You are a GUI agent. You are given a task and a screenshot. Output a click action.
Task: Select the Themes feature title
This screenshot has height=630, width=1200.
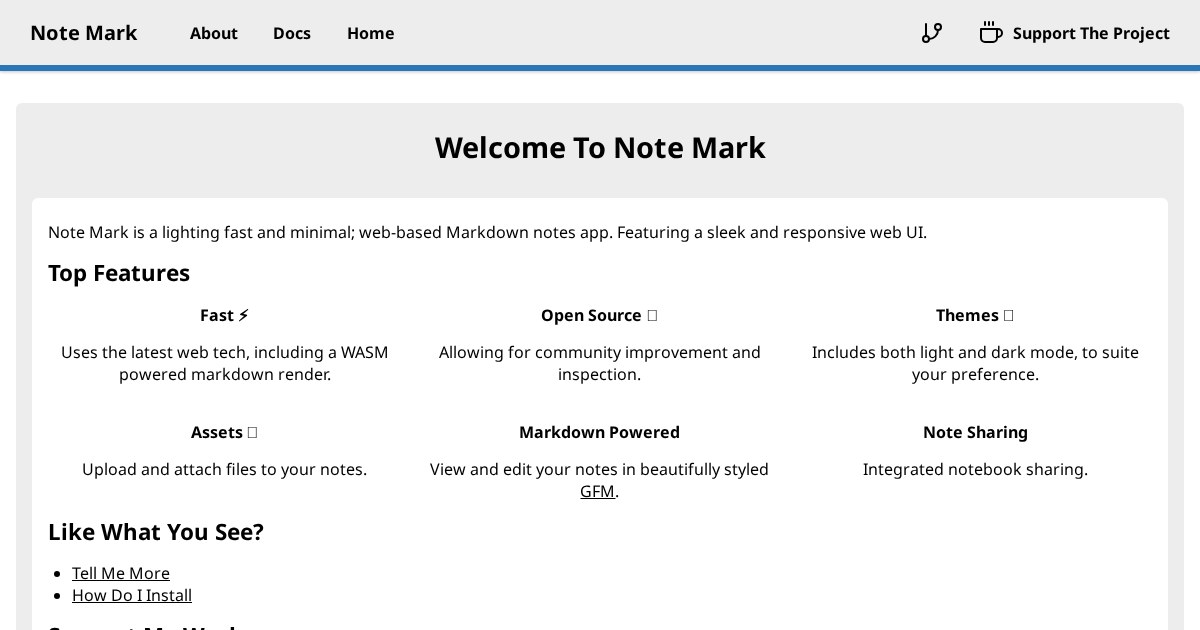[975, 315]
